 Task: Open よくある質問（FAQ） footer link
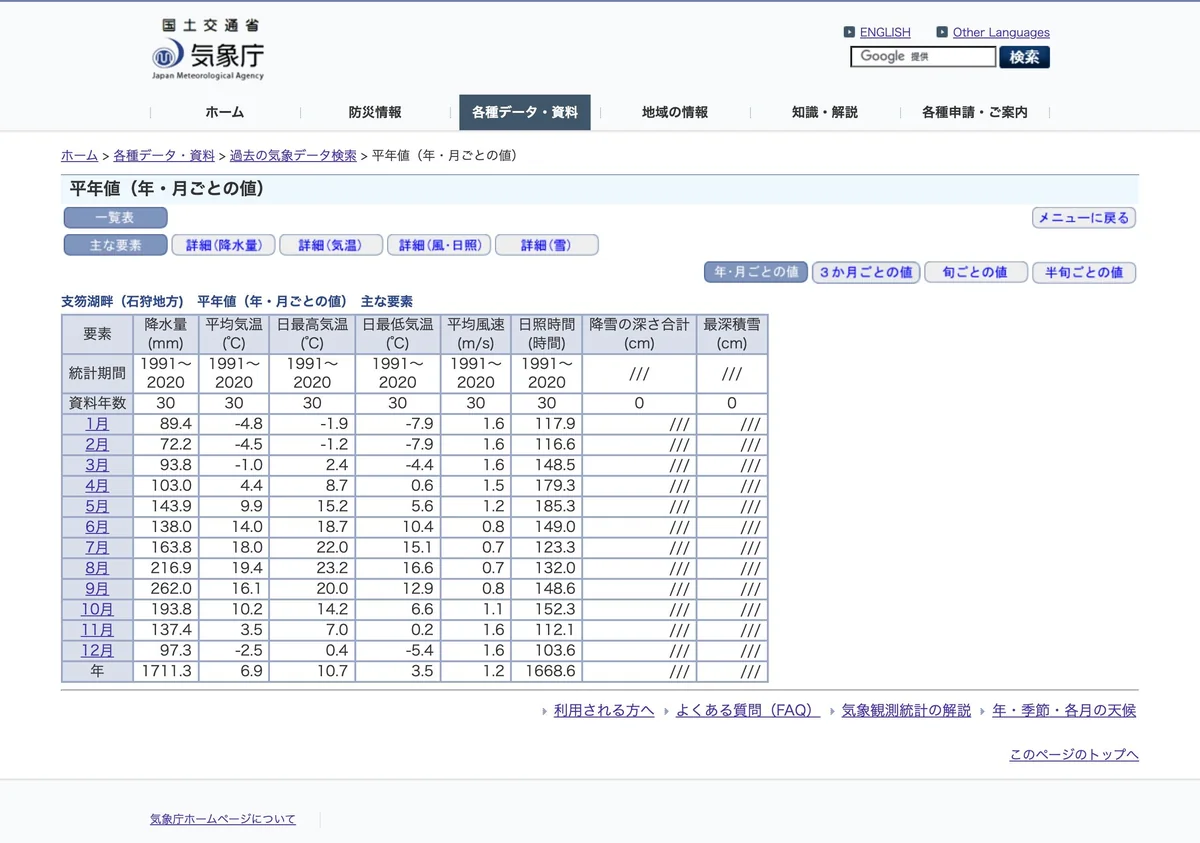coord(748,710)
